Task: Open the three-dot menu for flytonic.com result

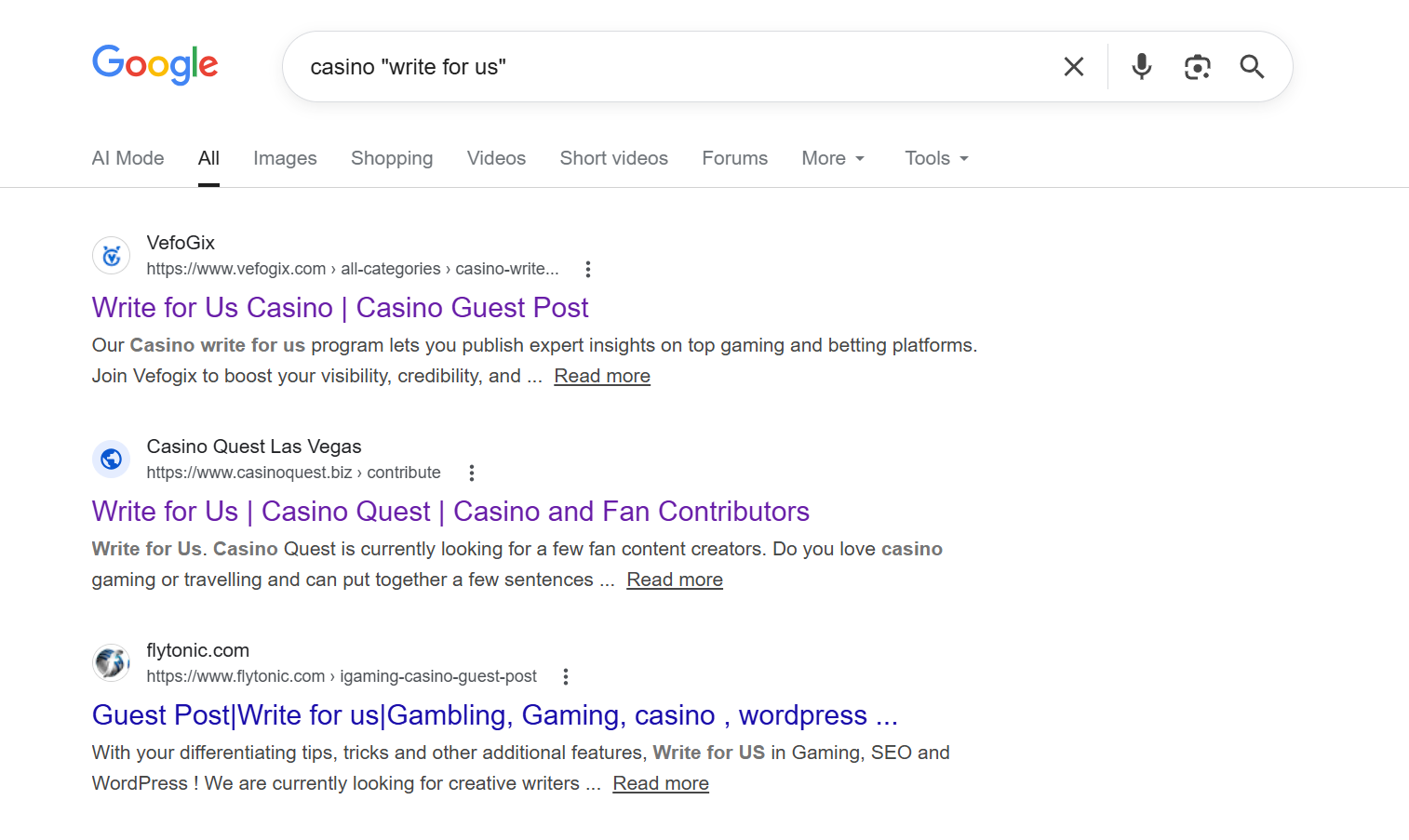Action: point(566,676)
